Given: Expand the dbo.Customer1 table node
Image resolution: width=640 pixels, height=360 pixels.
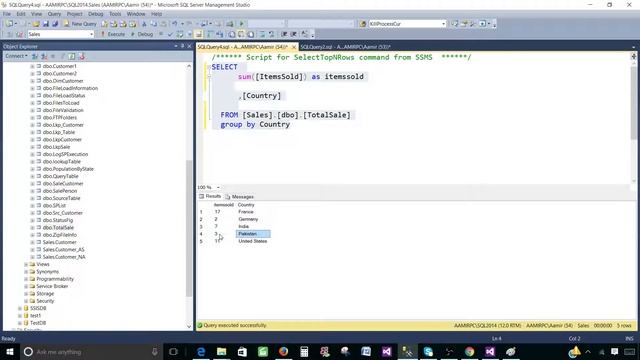Looking at the screenshot, I should (x=32, y=66).
